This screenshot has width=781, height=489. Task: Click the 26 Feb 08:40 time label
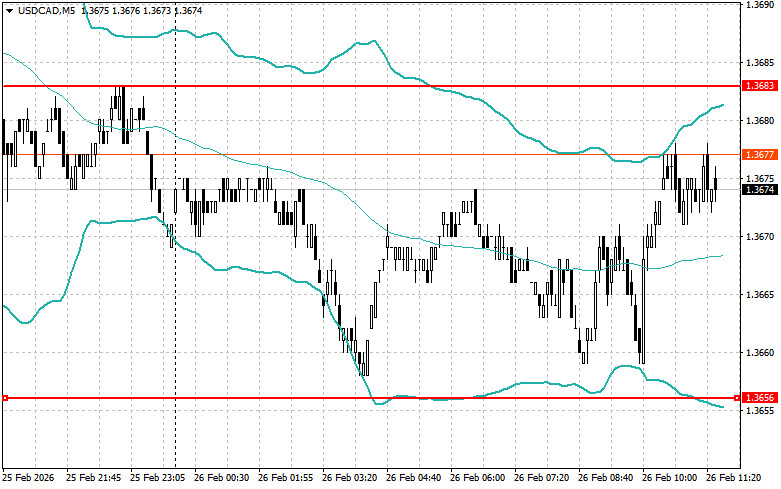pos(606,478)
